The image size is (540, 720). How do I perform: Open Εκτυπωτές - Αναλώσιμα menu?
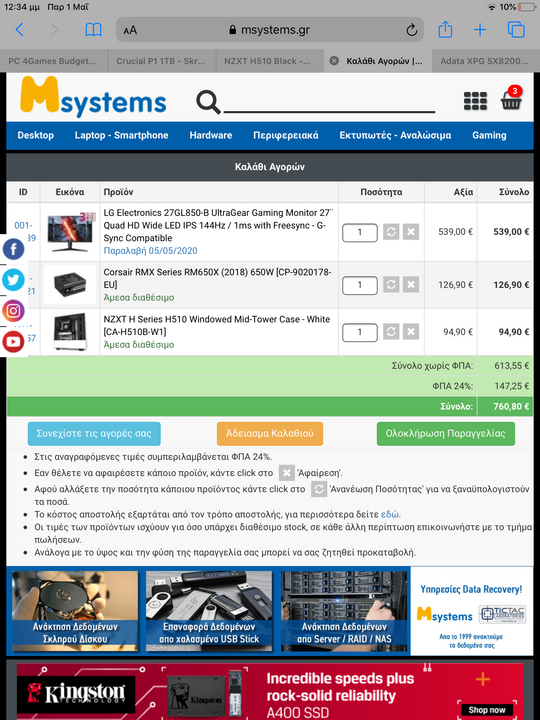(x=395, y=135)
